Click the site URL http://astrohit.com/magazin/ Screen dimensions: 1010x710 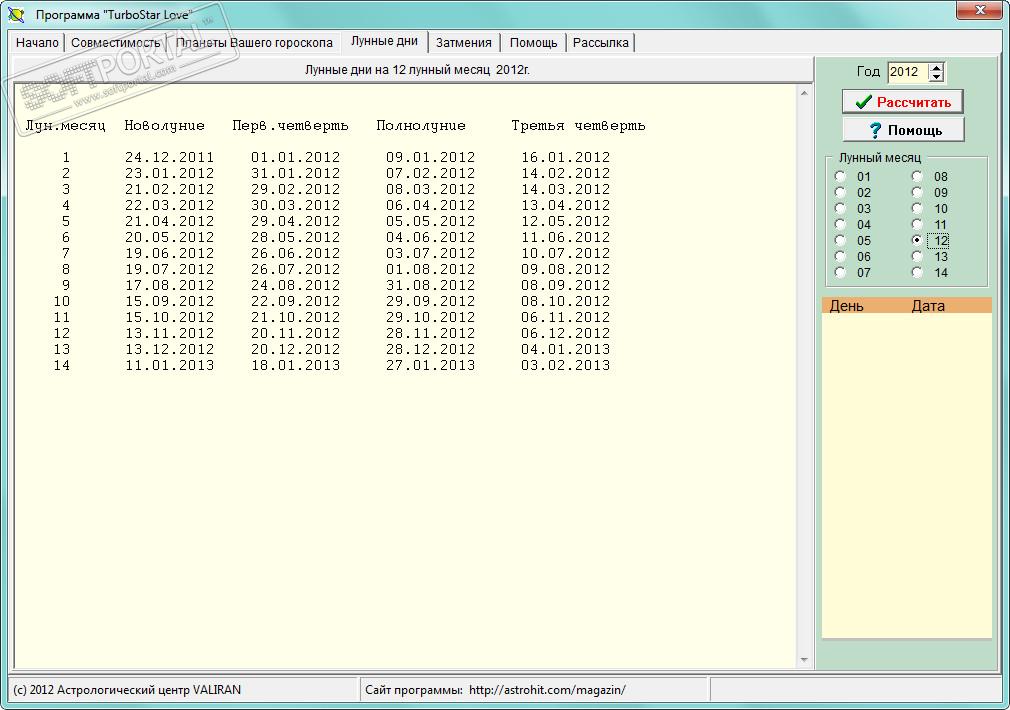click(x=547, y=690)
